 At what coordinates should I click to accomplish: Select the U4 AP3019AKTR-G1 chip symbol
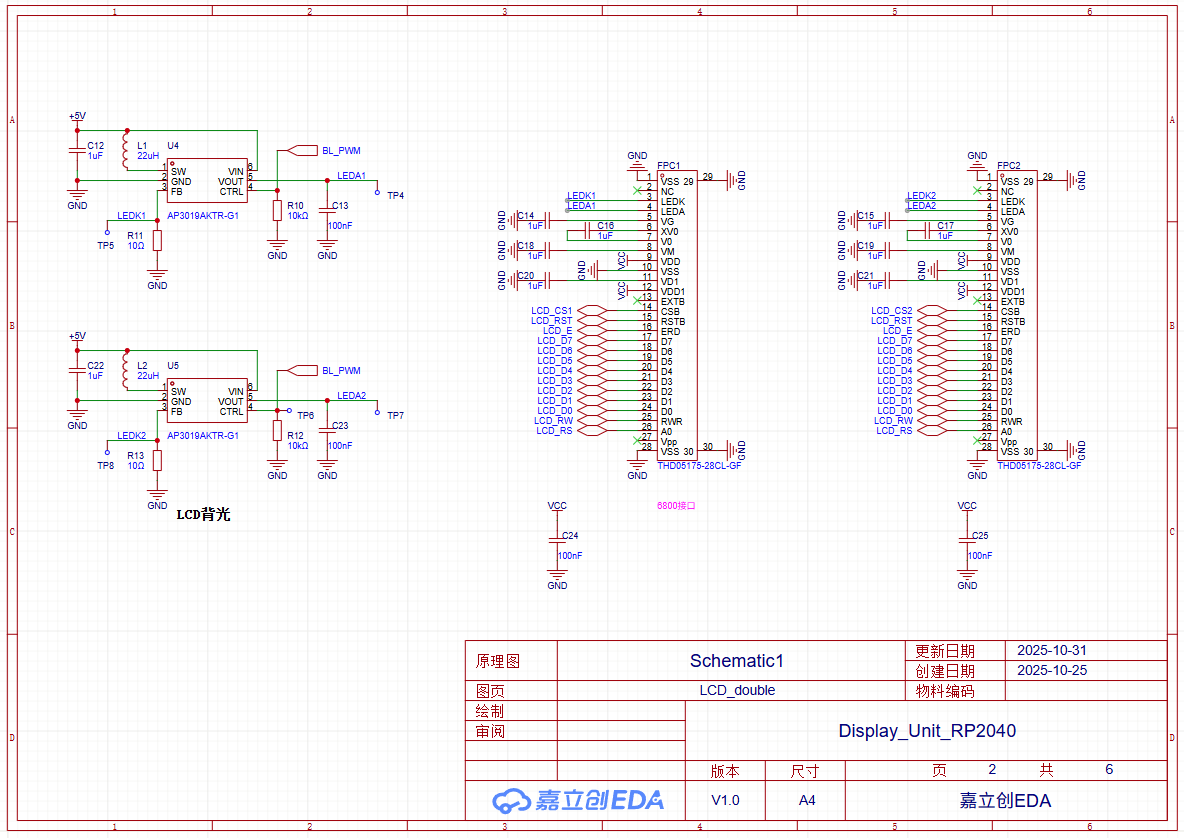(x=206, y=181)
